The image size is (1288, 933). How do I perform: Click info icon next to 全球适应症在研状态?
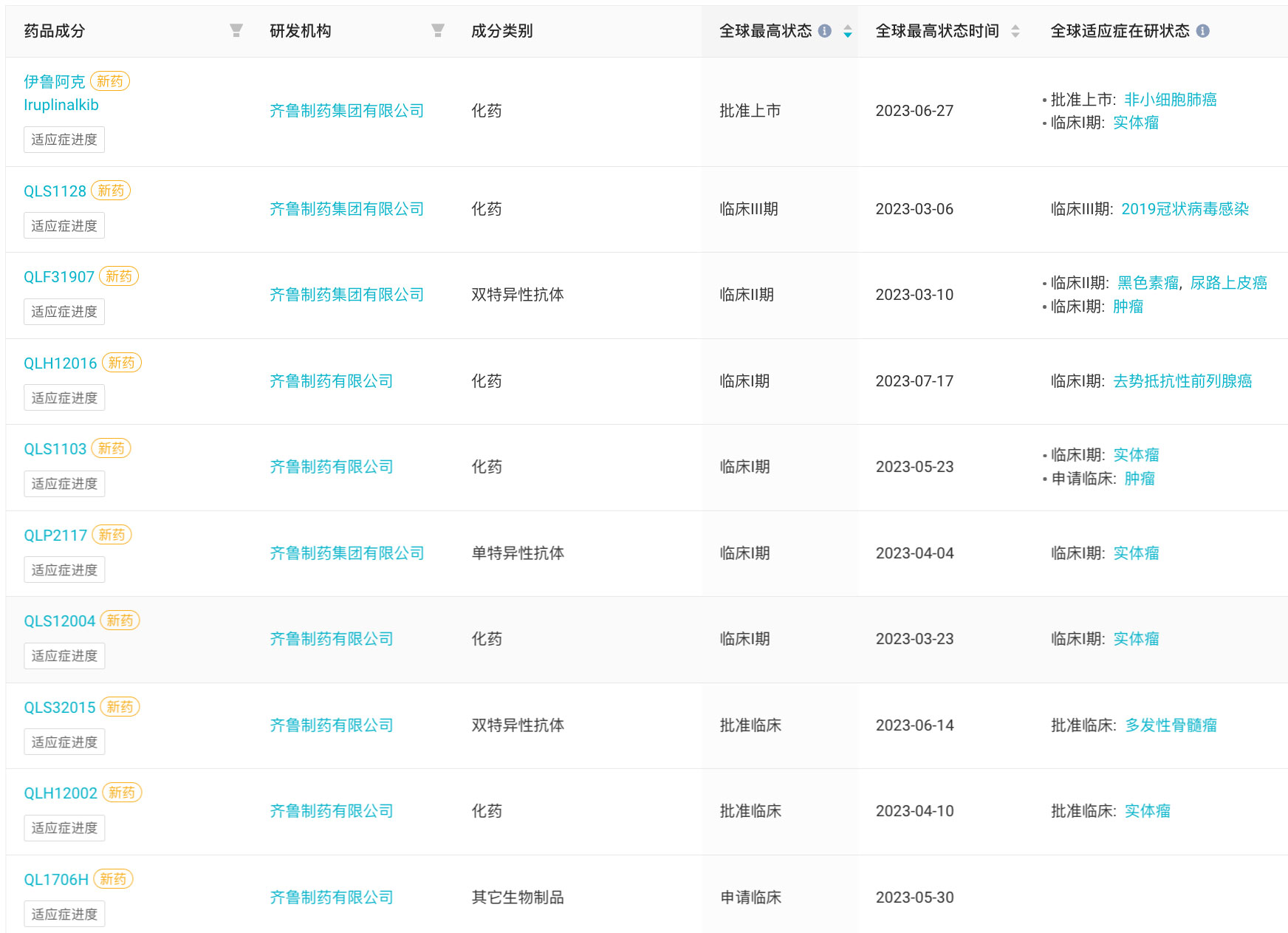coord(1203,31)
